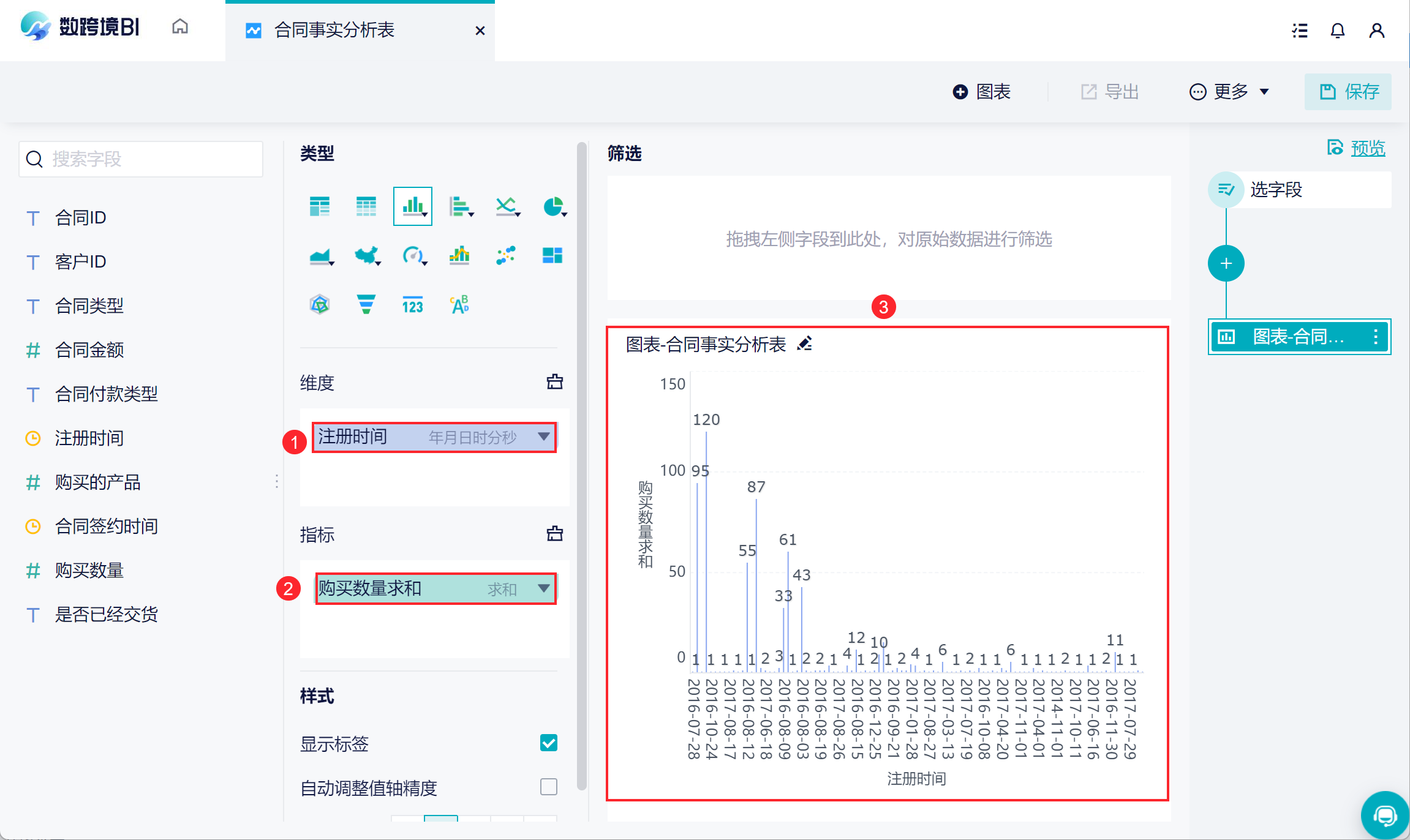Click the 购买数量求和 y-axis title
The width and height of the screenshot is (1410, 840).
[x=646, y=524]
